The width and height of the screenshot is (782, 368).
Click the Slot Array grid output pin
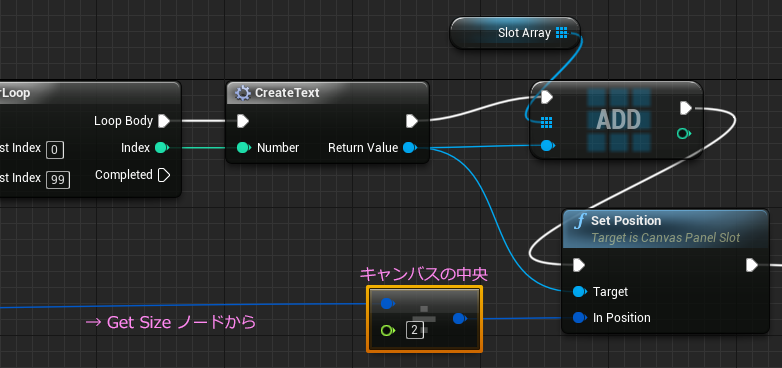click(x=562, y=33)
